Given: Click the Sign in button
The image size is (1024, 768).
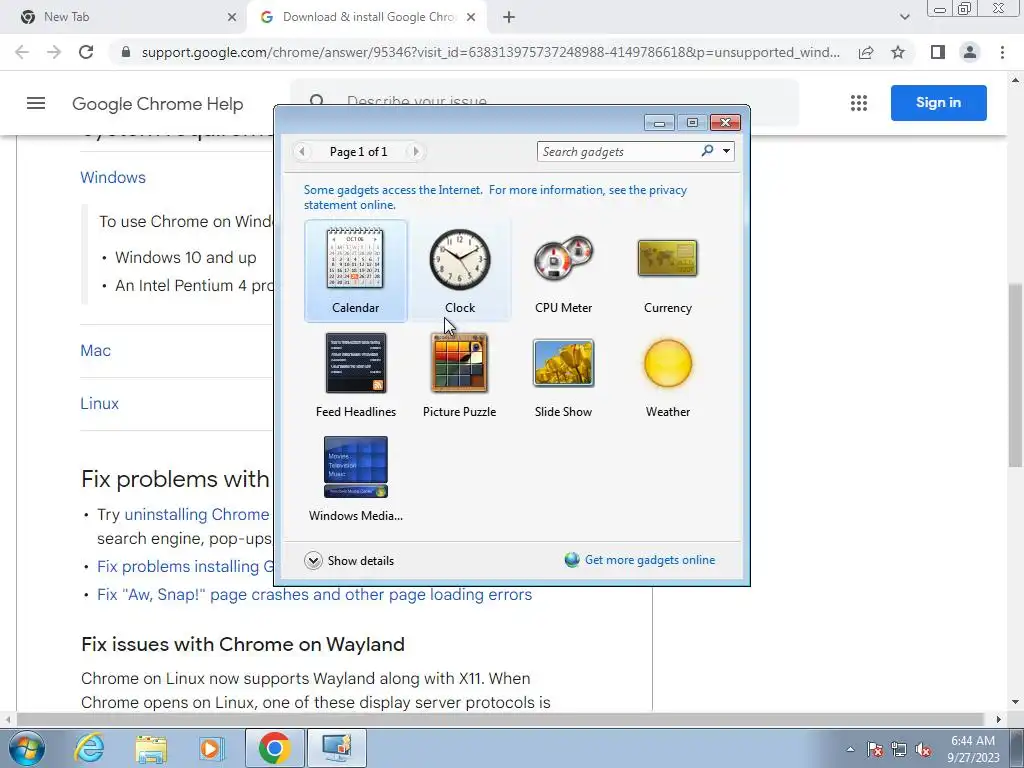Looking at the screenshot, I should 938,103.
